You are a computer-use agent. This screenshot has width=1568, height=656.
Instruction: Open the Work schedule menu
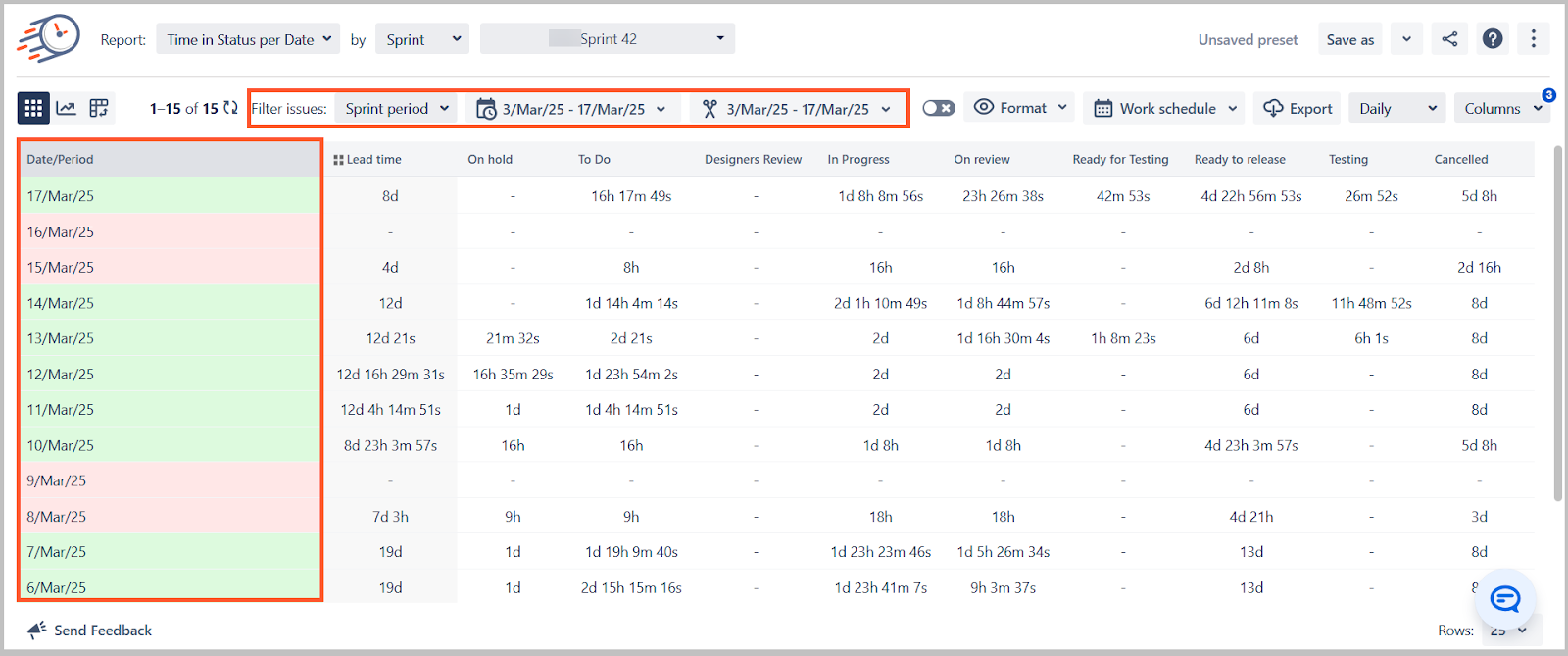pyautogui.click(x=1164, y=108)
